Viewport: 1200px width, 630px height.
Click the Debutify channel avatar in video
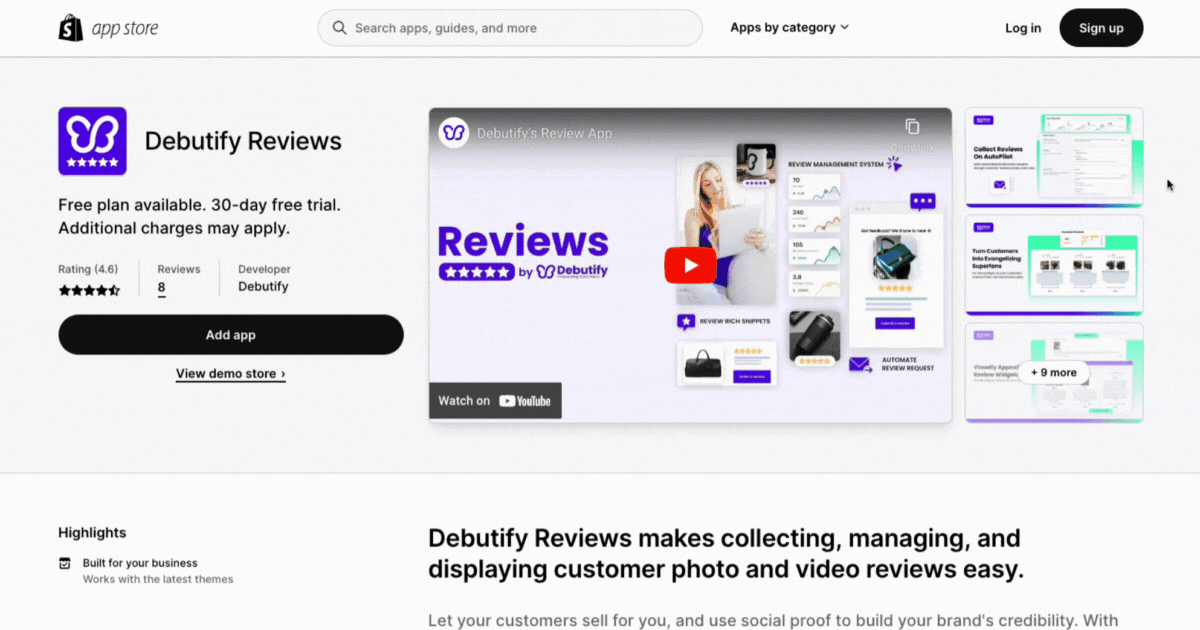click(454, 133)
